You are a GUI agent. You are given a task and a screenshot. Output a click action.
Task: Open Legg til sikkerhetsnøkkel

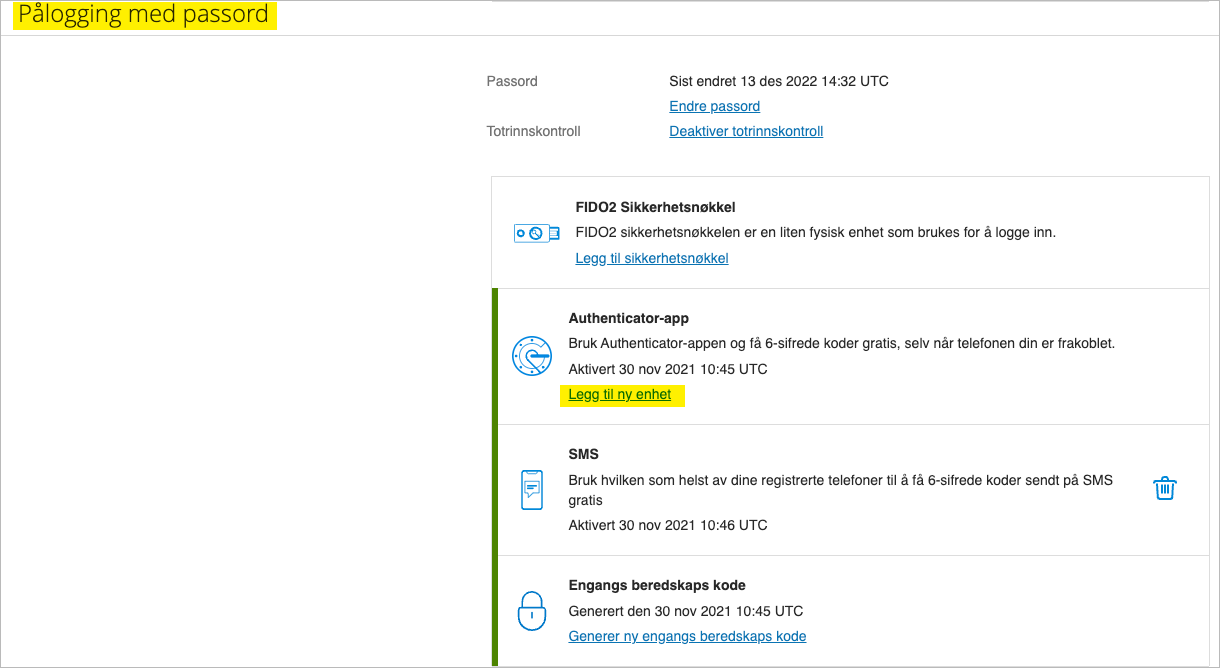(x=651, y=258)
